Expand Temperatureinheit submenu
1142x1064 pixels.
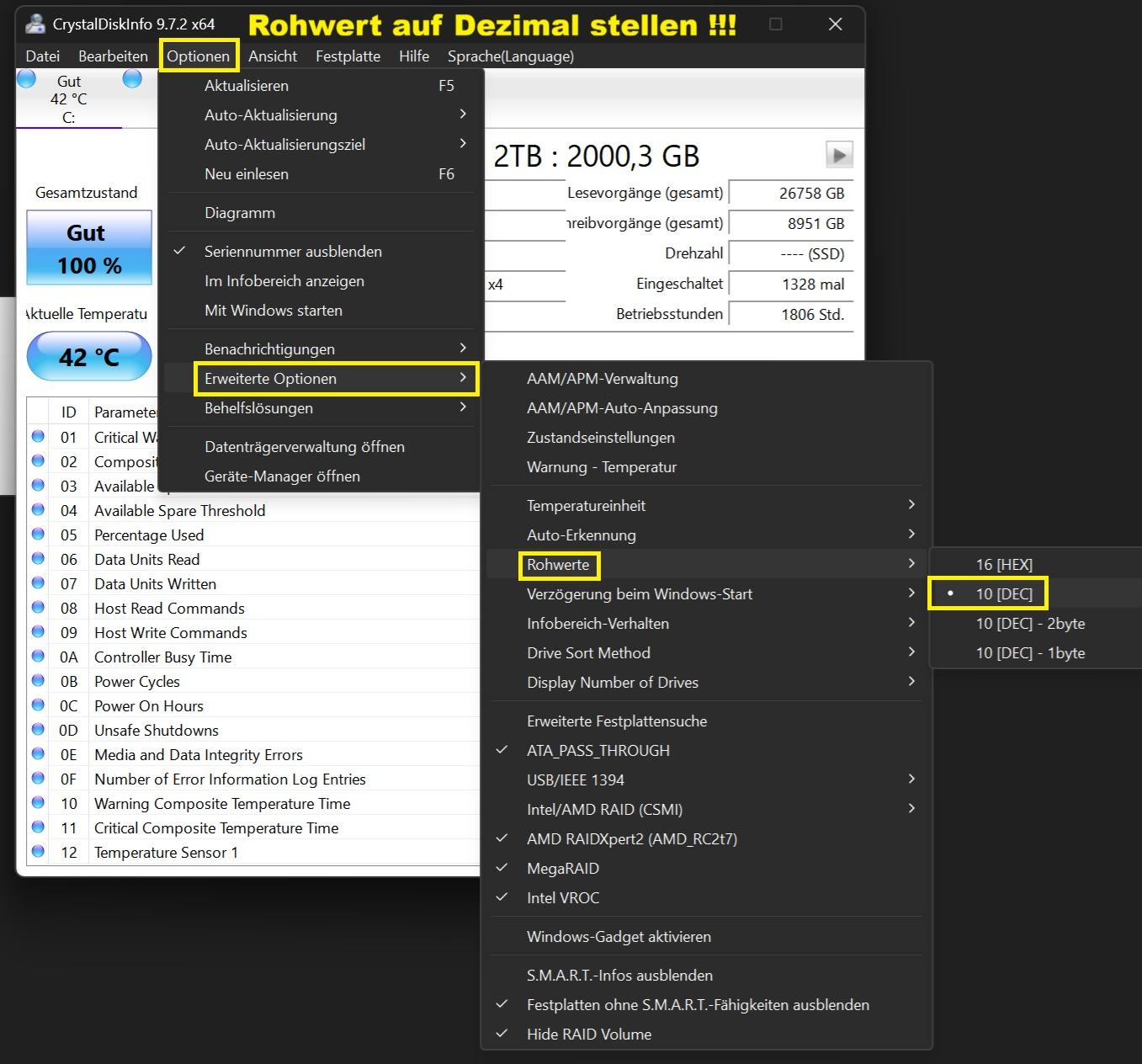tap(706, 505)
